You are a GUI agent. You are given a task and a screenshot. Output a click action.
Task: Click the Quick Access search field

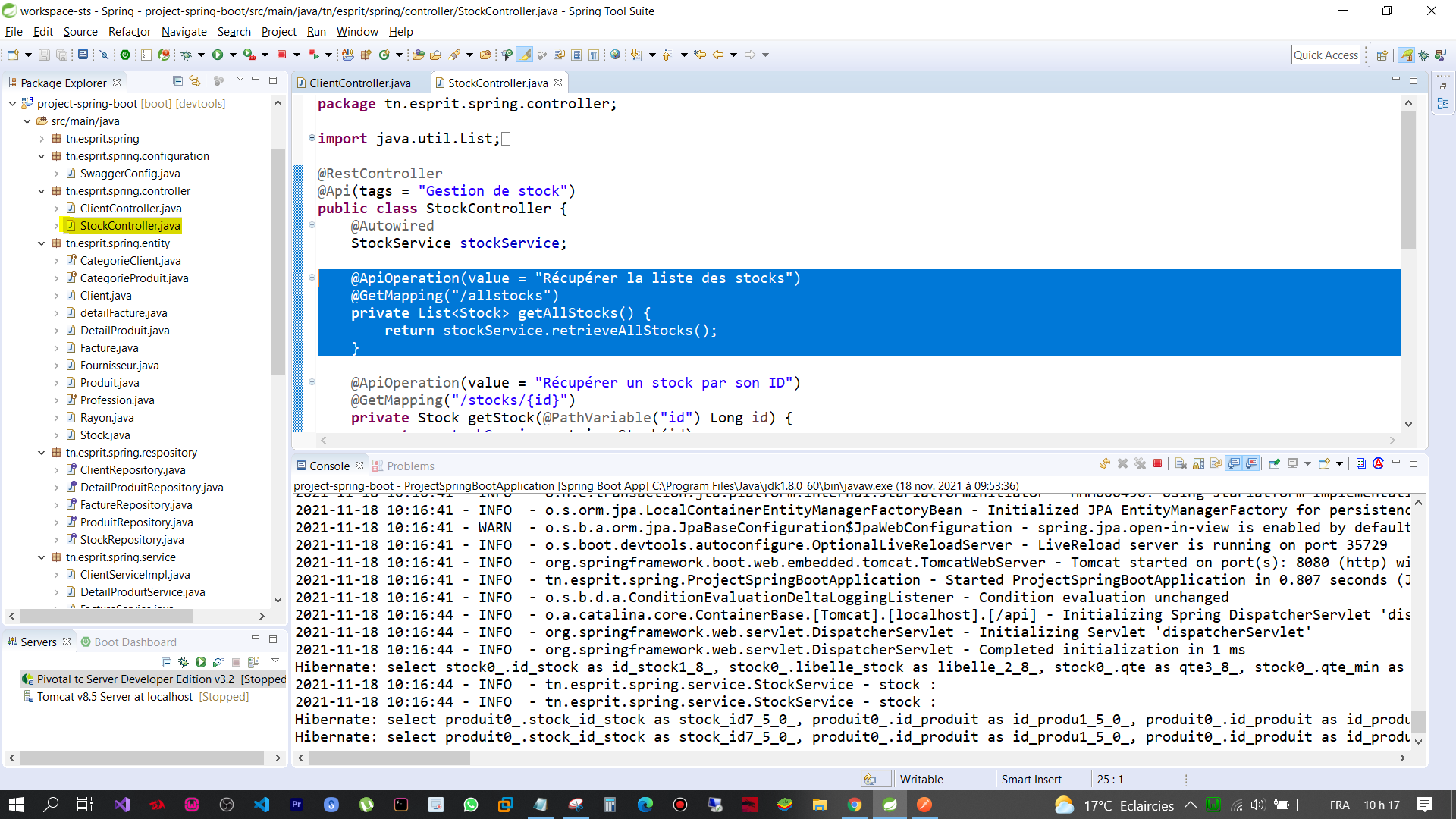1326,55
